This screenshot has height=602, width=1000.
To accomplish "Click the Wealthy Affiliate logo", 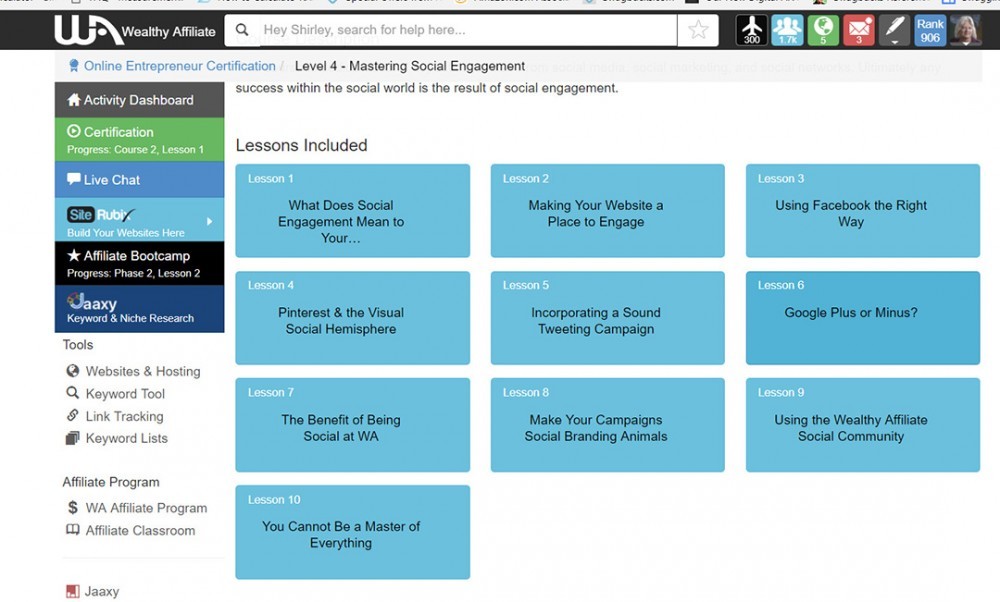I will coord(135,30).
